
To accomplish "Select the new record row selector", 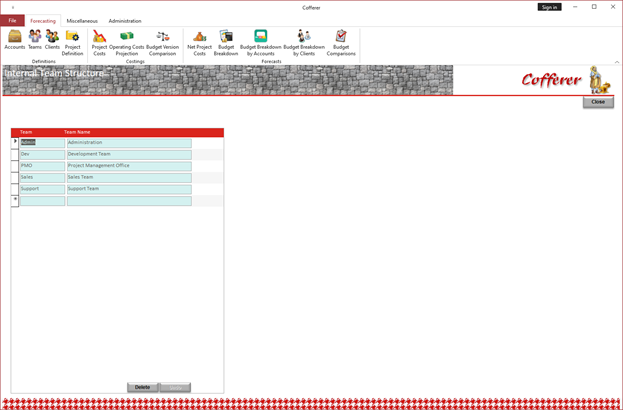I will tap(15, 201).
